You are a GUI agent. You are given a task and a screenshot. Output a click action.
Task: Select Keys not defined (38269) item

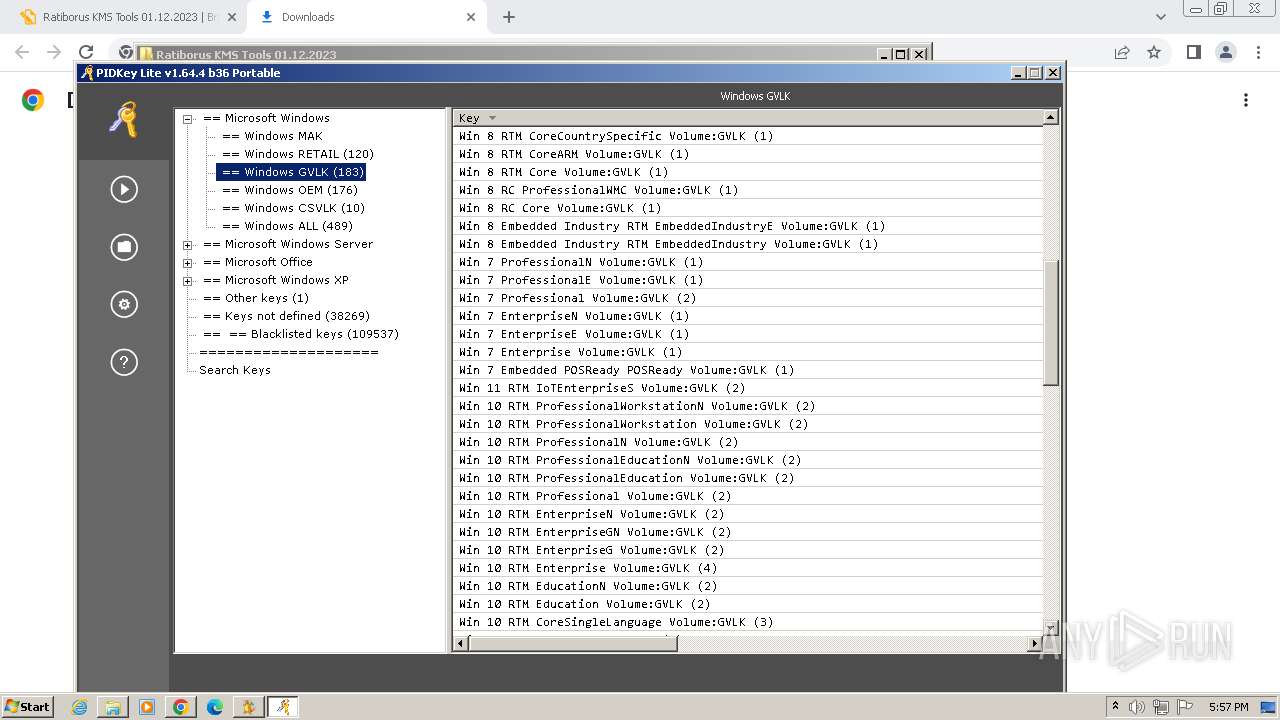click(x=286, y=316)
